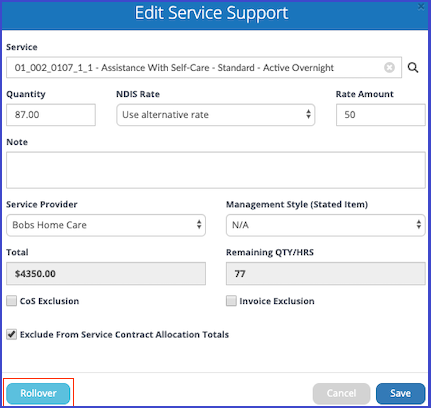This screenshot has height=408, width=431.
Task: Open the Use alternative rate dropdown
Action: pos(216,115)
